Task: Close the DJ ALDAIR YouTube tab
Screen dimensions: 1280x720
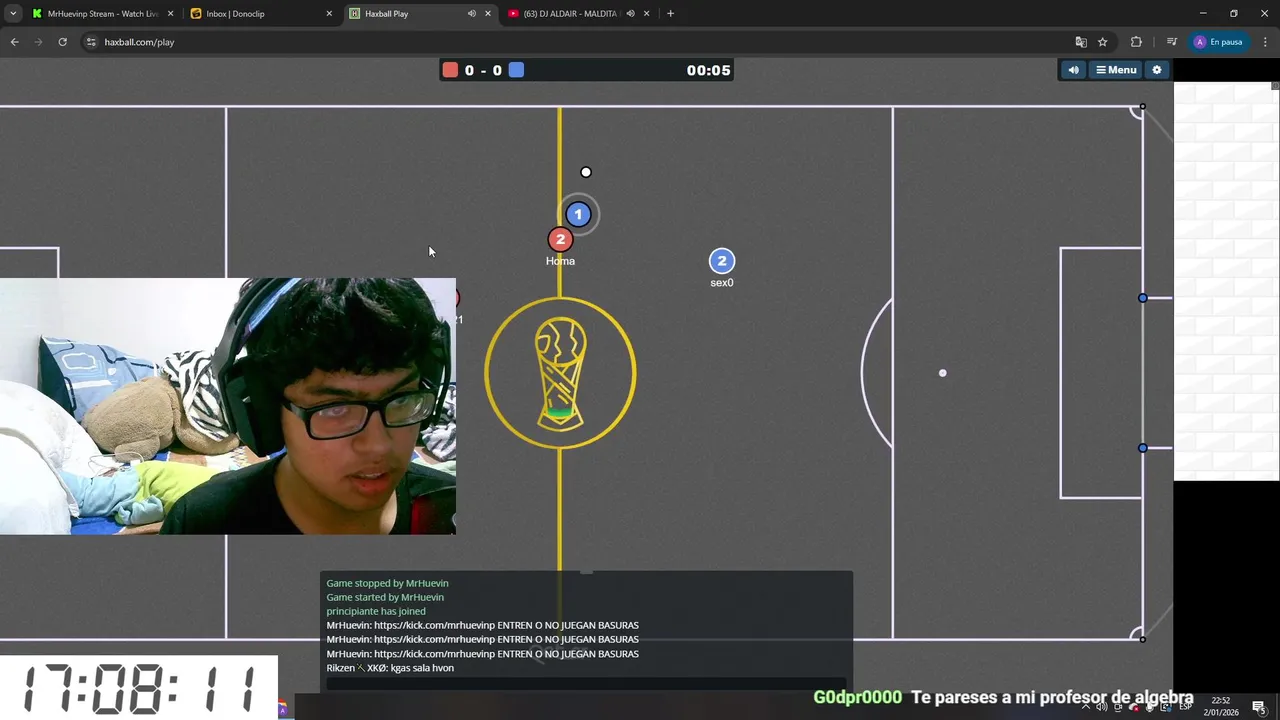Action: click(x=647, y=14)
